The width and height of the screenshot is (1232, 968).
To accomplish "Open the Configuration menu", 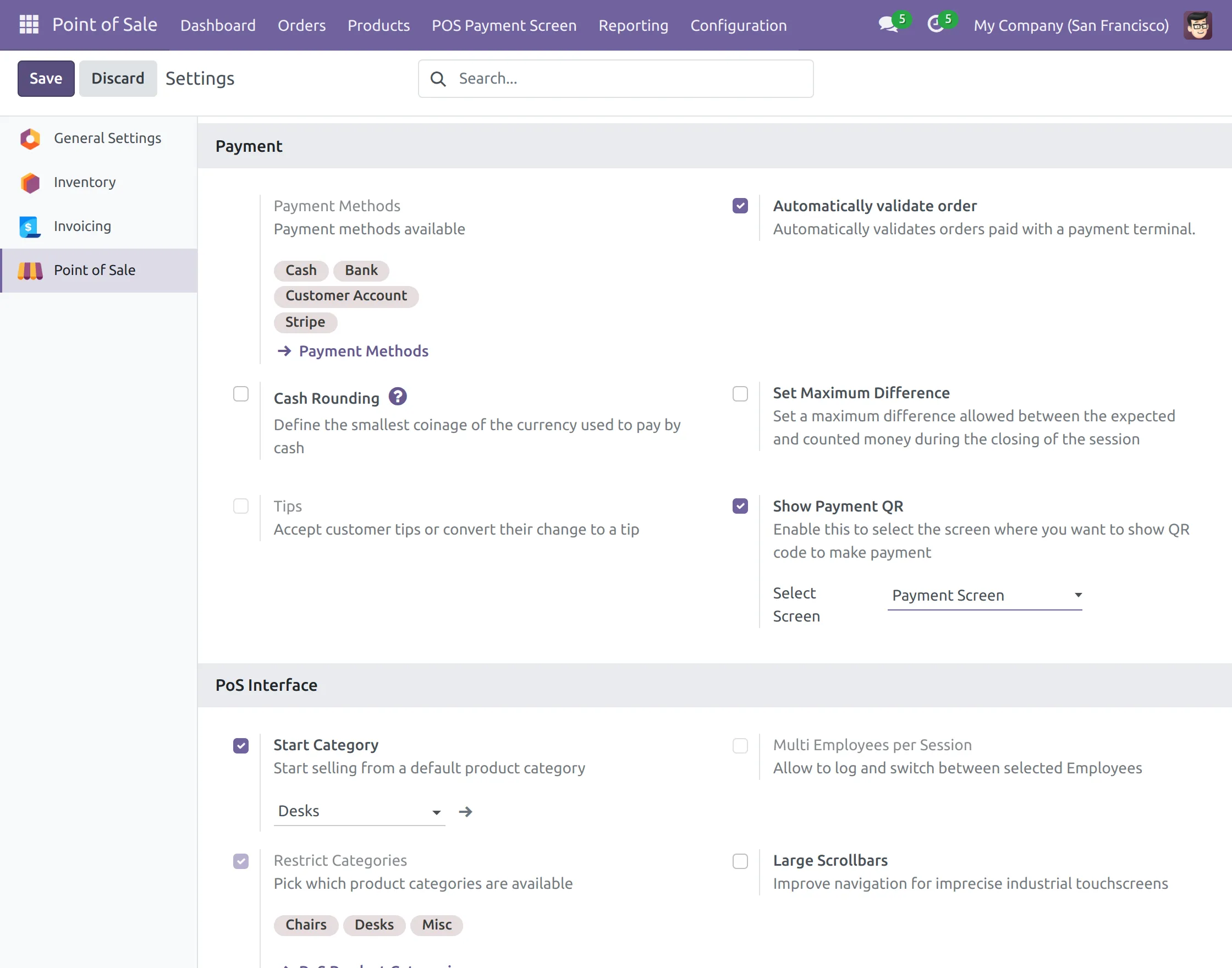I will 738,25.
